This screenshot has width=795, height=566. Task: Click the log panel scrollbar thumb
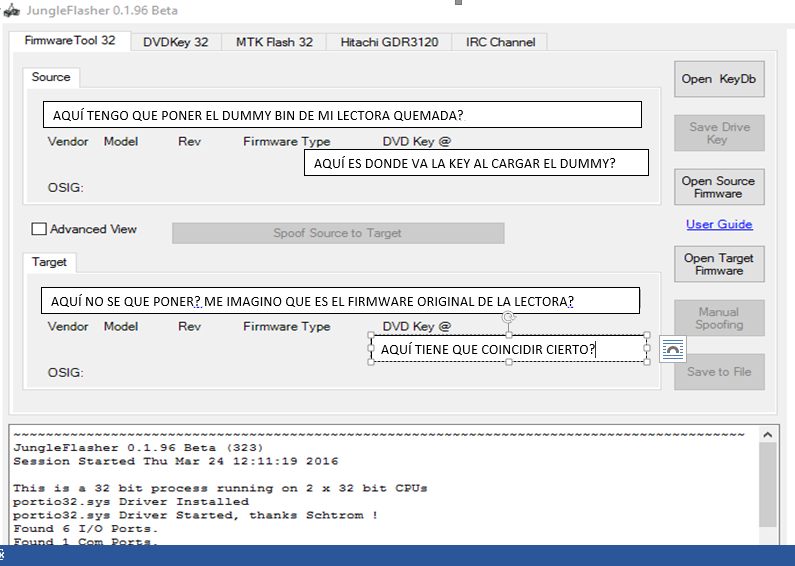[768, 484]
